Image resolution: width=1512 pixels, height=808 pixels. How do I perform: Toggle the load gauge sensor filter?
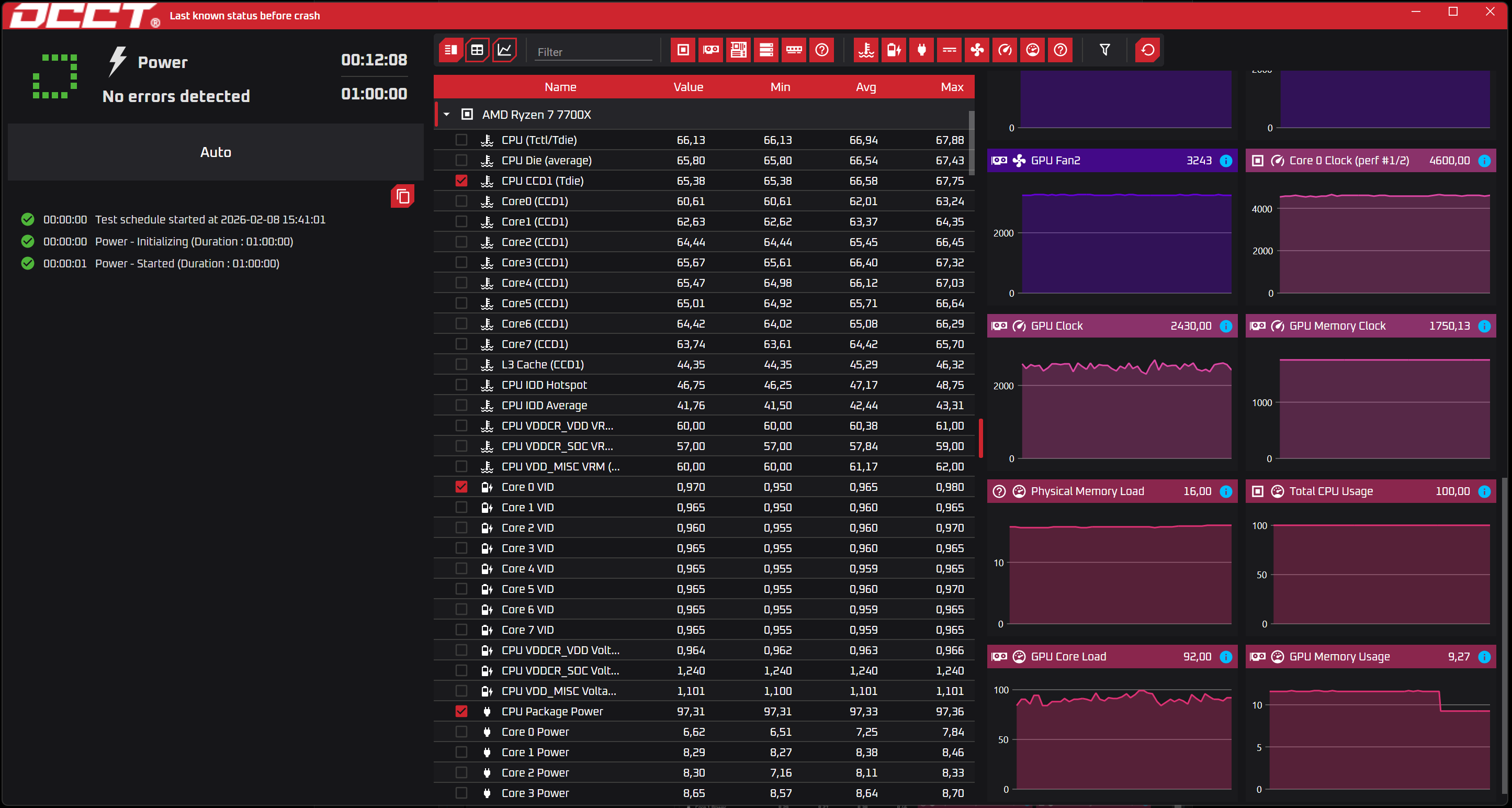[x=1032, y=50]
